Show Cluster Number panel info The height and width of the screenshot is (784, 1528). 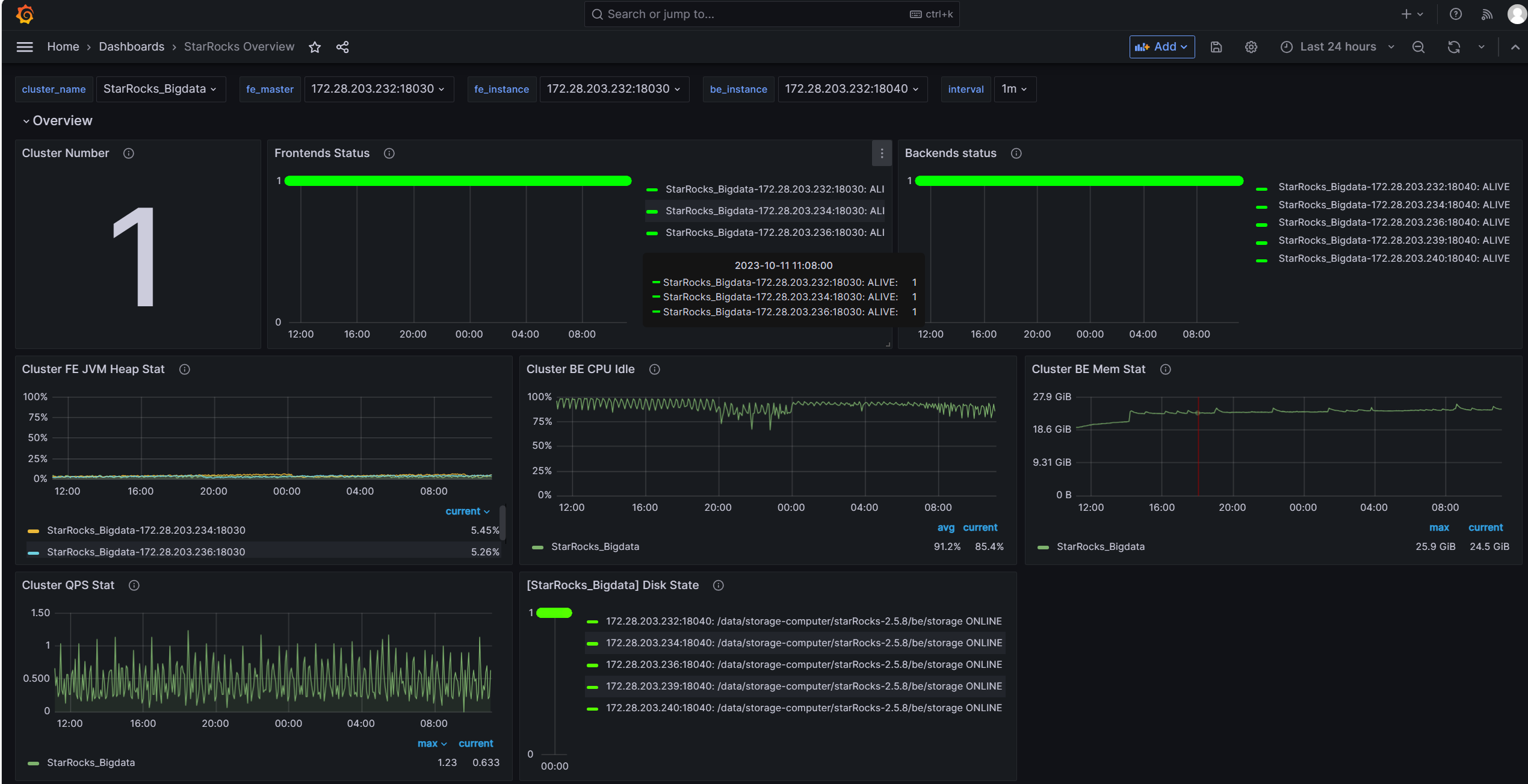(x=129, y=153)
